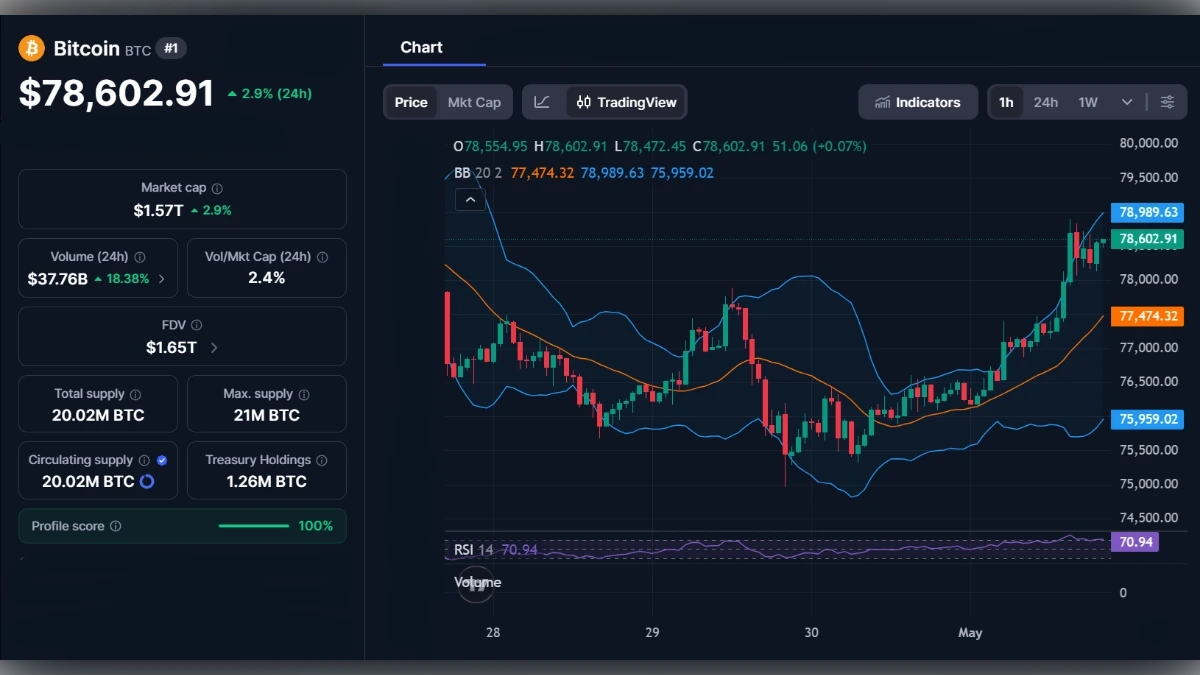Click the Profile score info icon
Viewport: 1200px width, 675px height.
coord(116,526)
